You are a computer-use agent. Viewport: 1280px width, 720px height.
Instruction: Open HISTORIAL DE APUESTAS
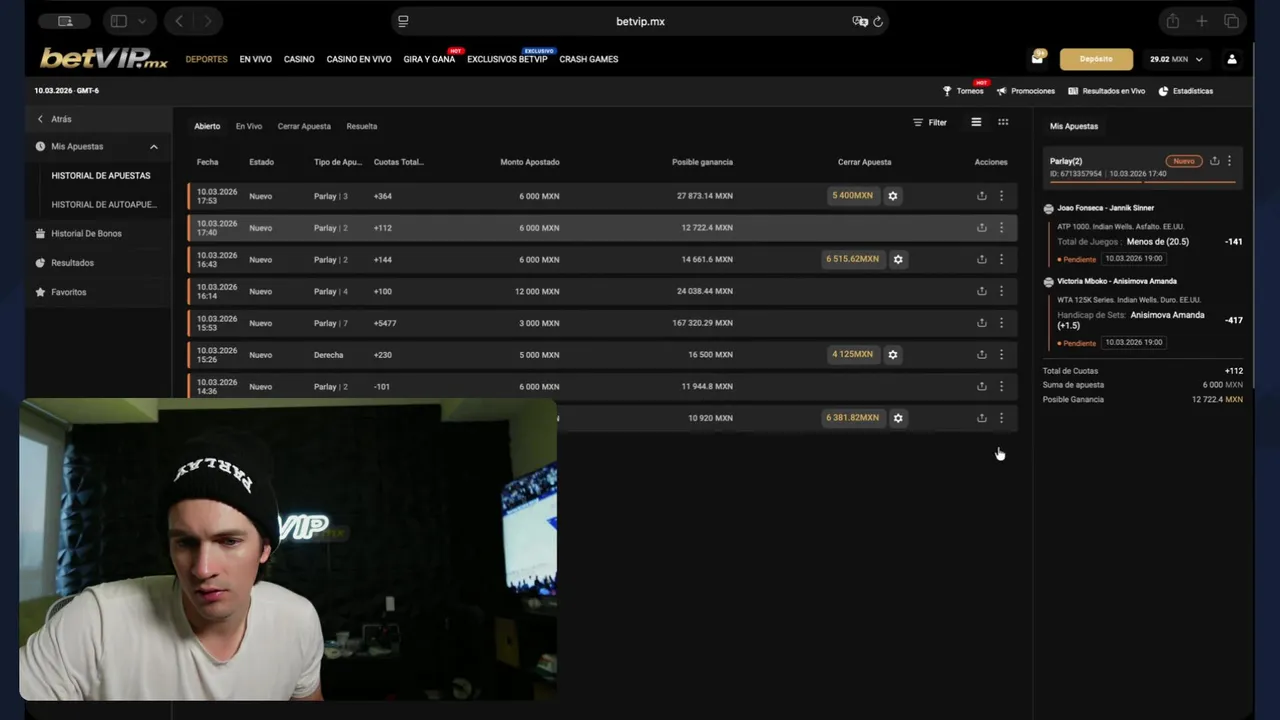[101, 176]
